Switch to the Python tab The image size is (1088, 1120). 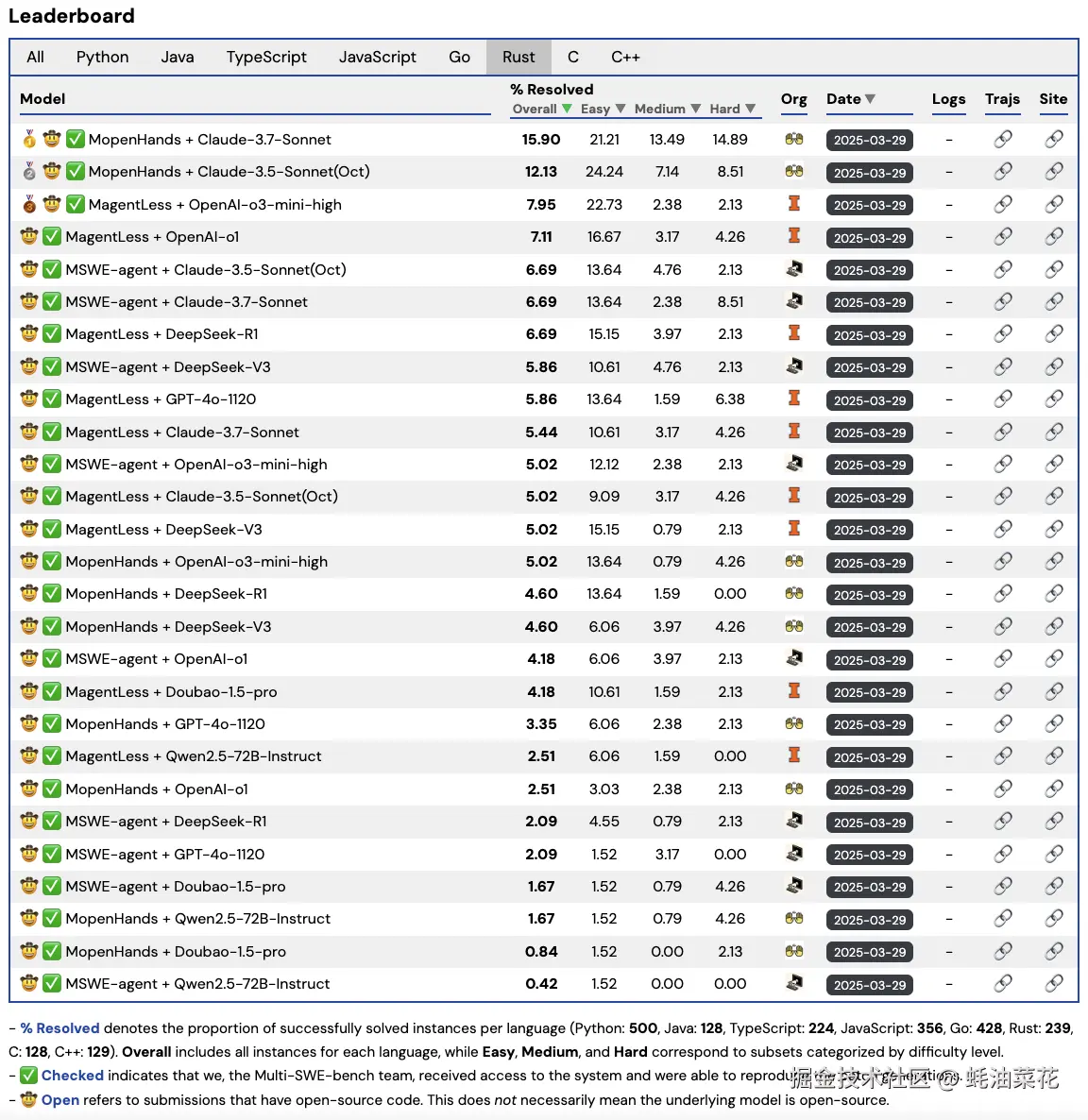tap(102, 57)
